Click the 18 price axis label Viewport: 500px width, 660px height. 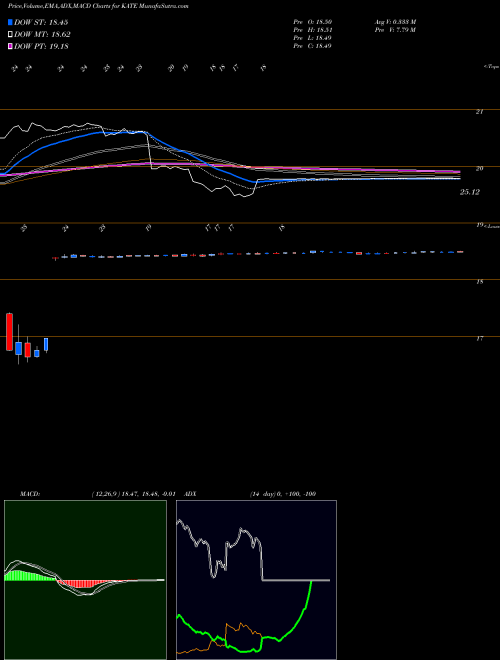click(x=479, y=282)
